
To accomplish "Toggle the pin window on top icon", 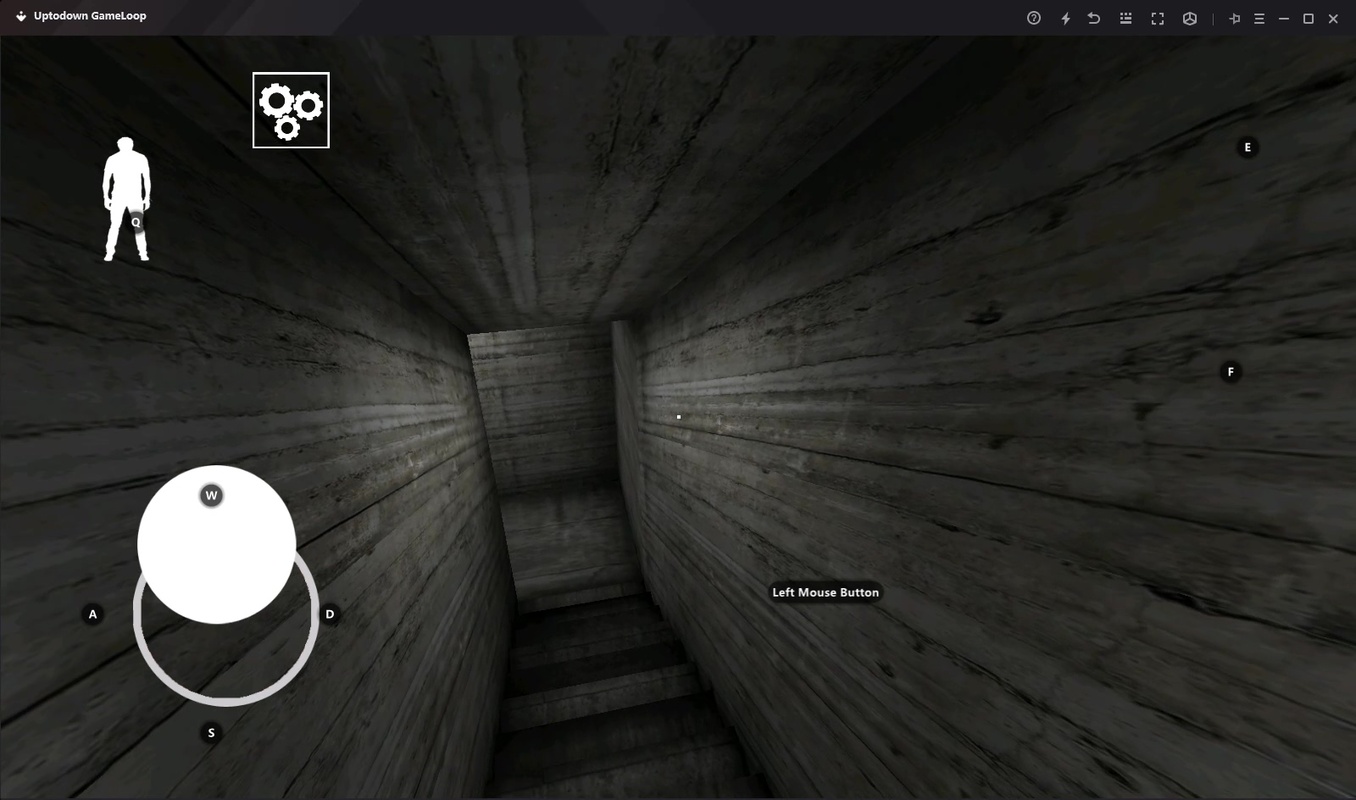I will [x=1234, y=18].
